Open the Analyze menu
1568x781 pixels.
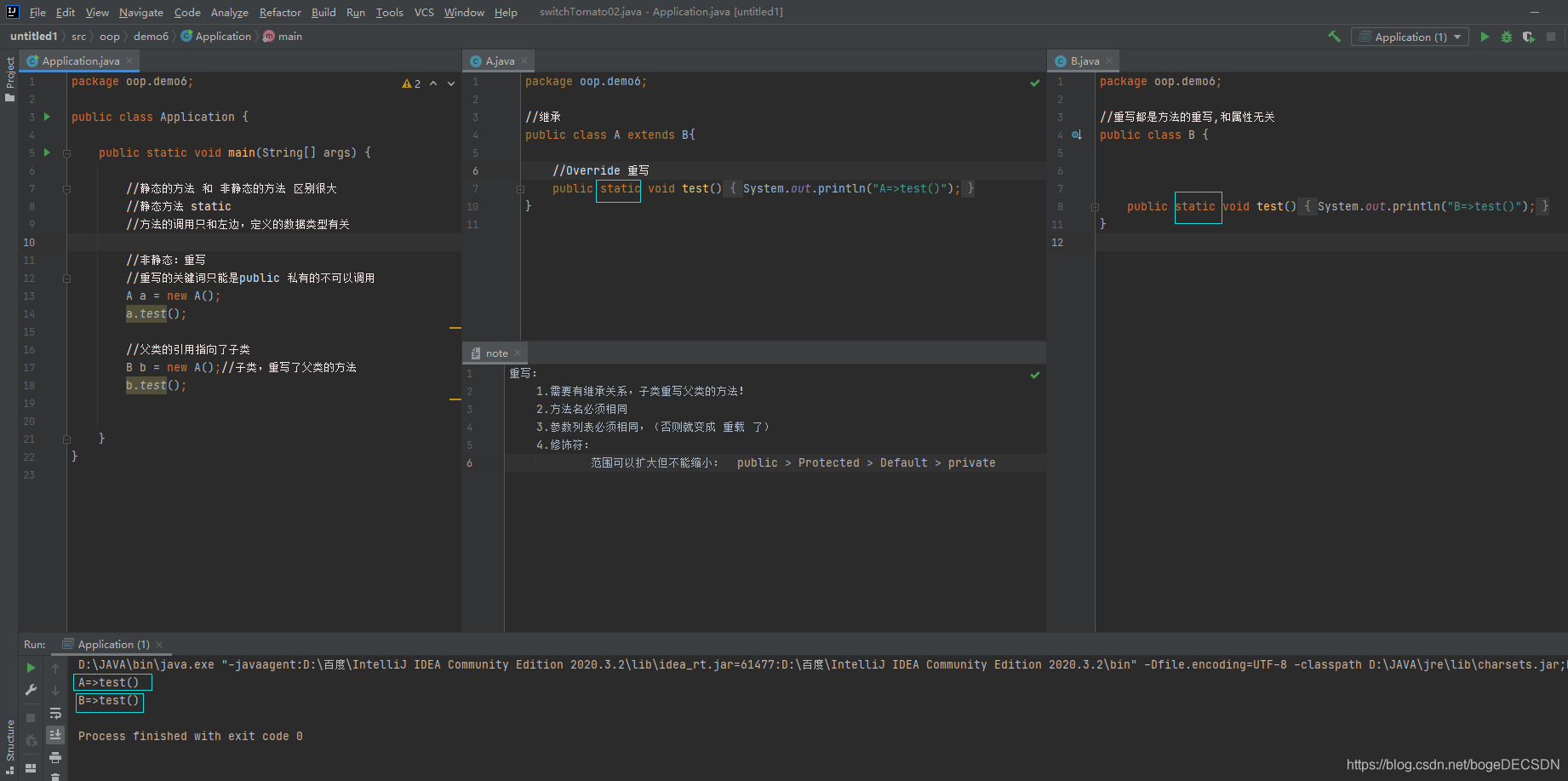[x=230, y=12]
